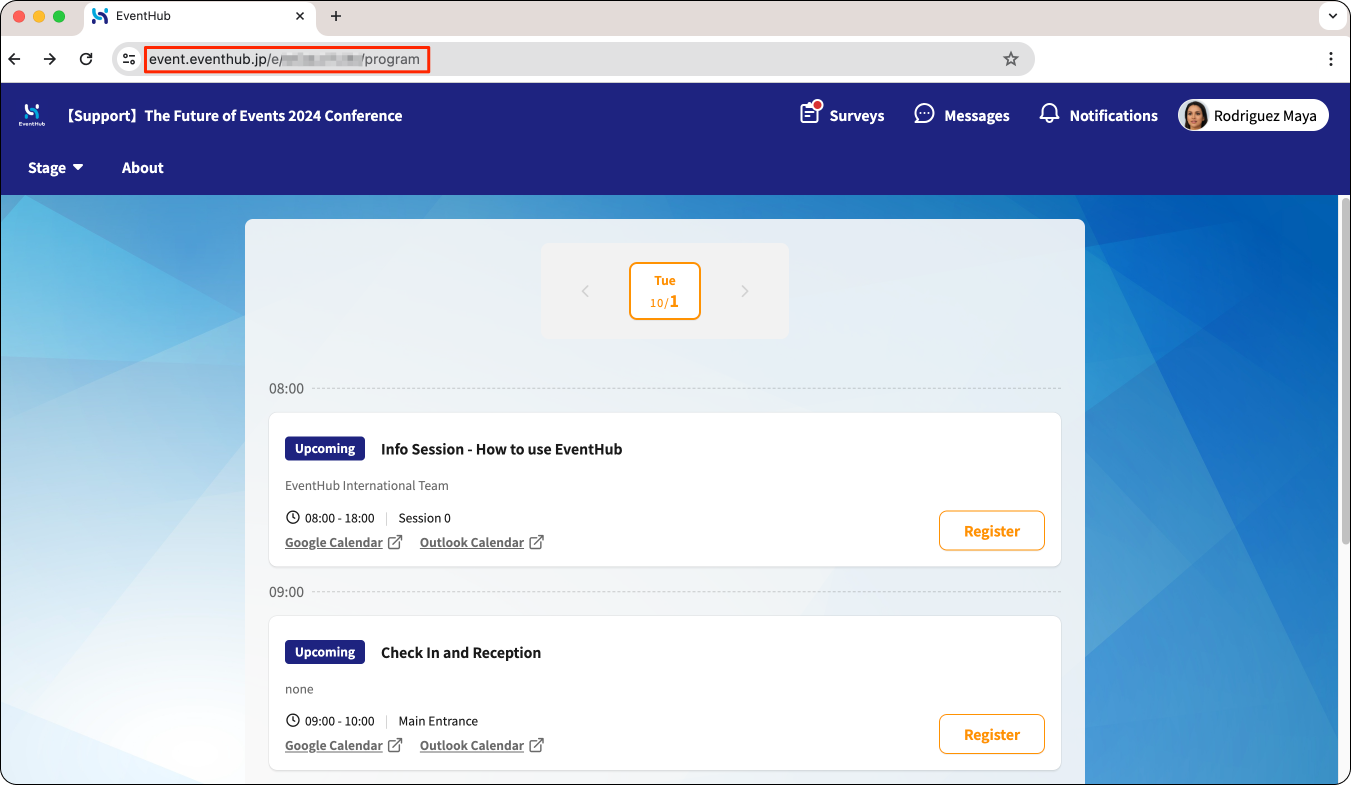Register for Check In and Reception
Viewport: 1351px width, 785px height.
(x=992, y=734)
